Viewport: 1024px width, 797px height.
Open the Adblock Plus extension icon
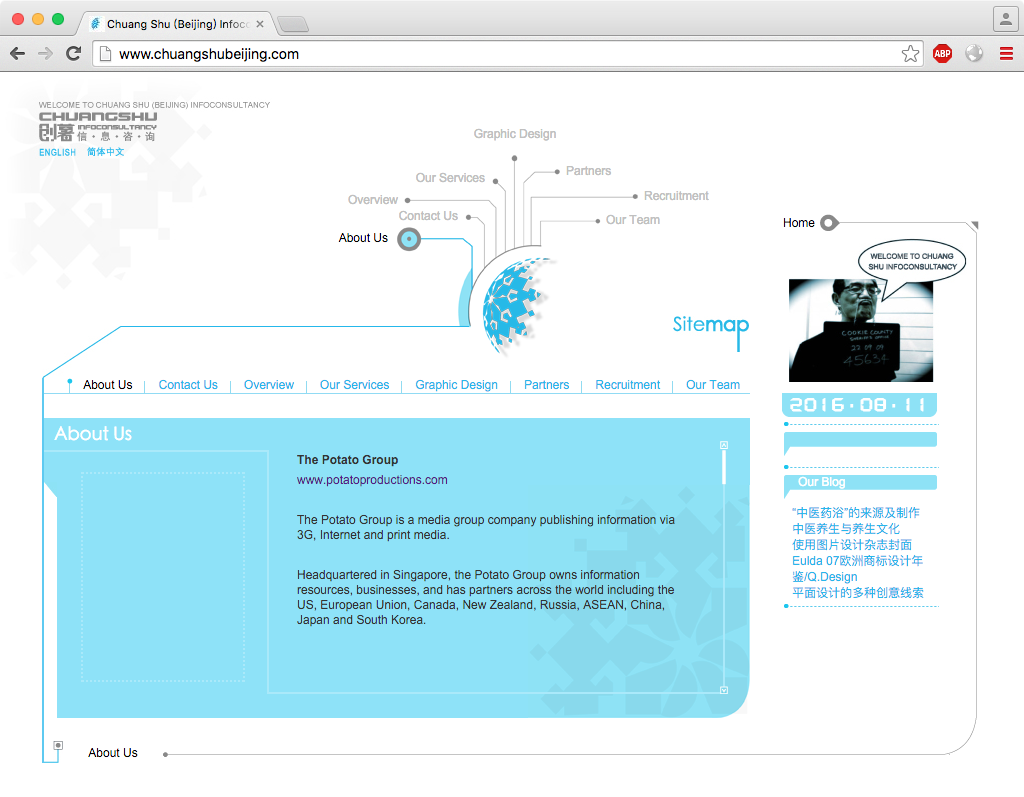pyautogui.click(x=942, y=54)
